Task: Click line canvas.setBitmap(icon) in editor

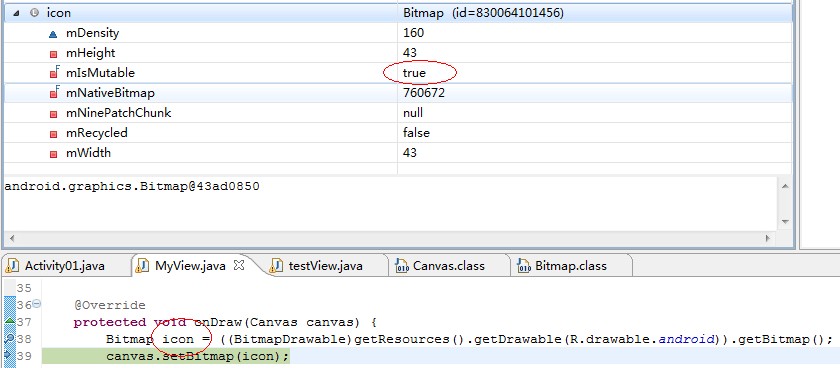Action: coord(198,356)
